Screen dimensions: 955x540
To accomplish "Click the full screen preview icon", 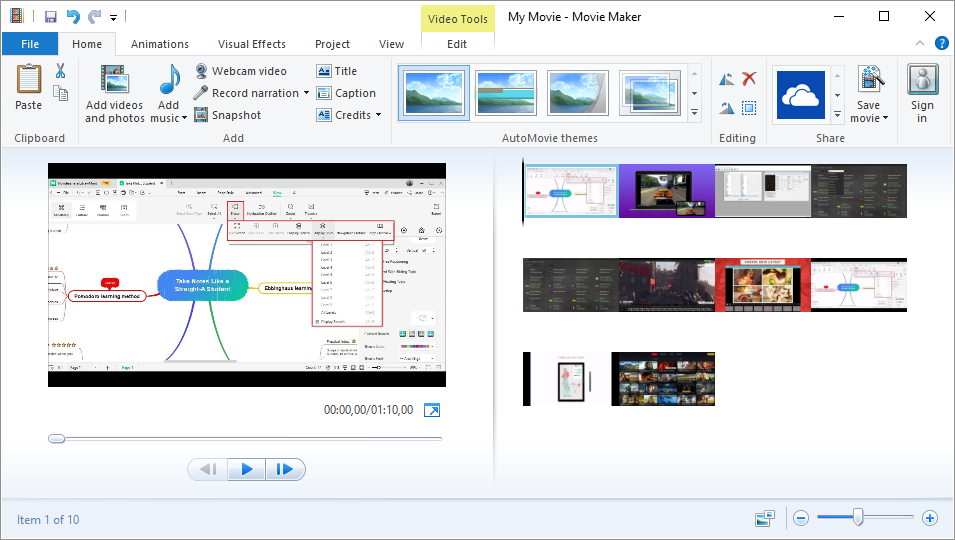I will point(432,410).
